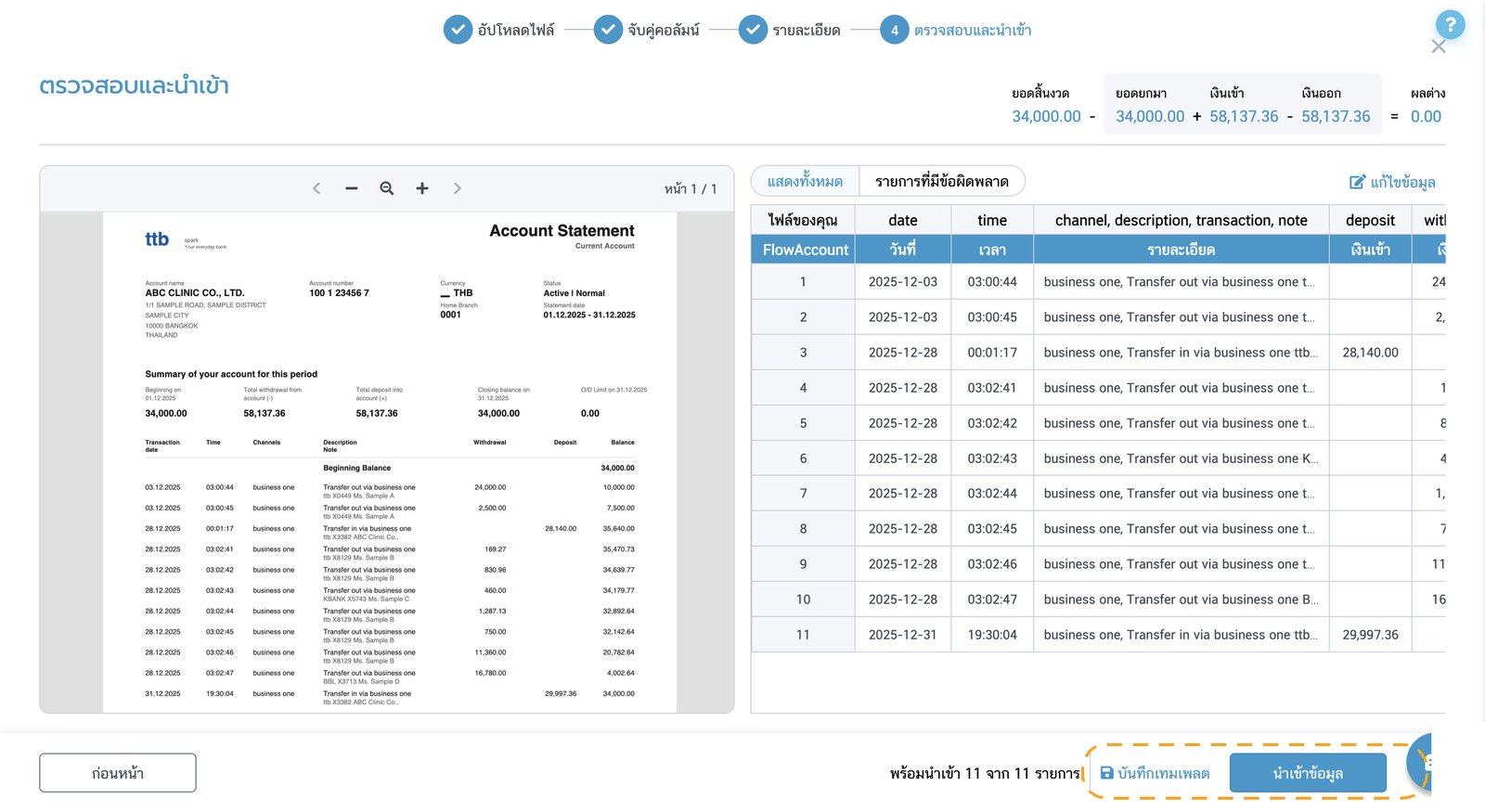Click deposit value 29,997.36
Image resolution: width=1485 pixels, height=812 pixels.
(x=1370, y=635)
